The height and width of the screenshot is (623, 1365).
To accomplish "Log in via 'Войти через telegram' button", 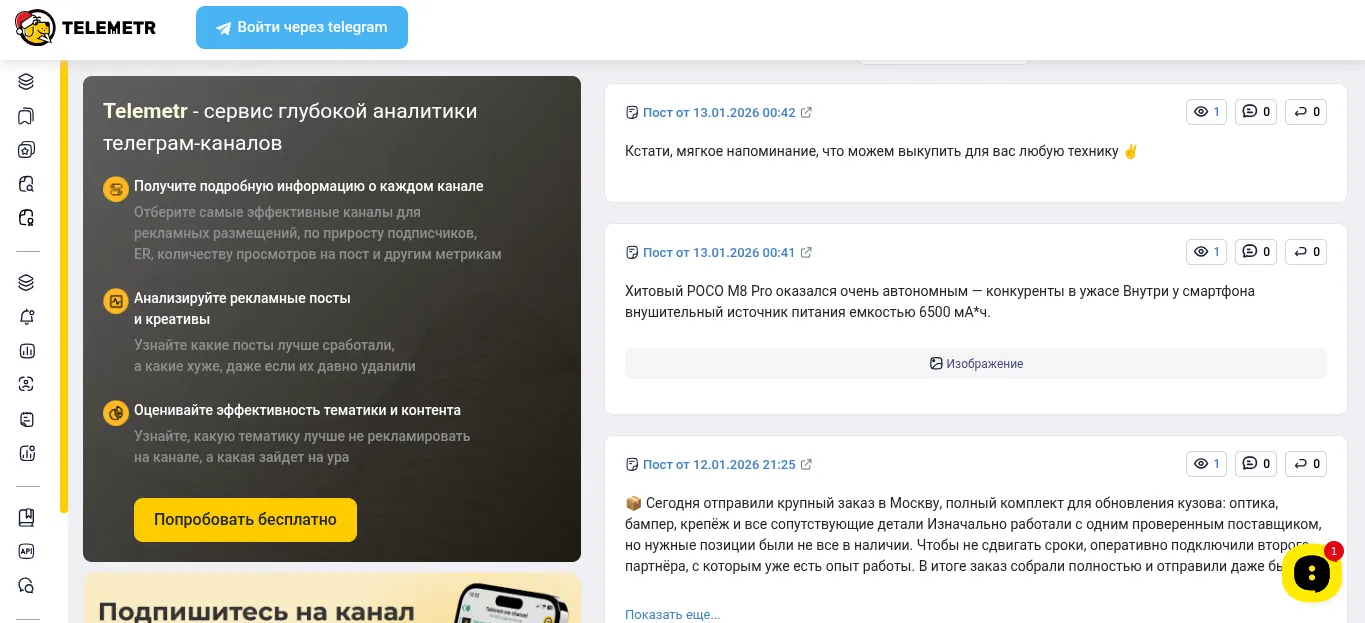I will 302,27.
